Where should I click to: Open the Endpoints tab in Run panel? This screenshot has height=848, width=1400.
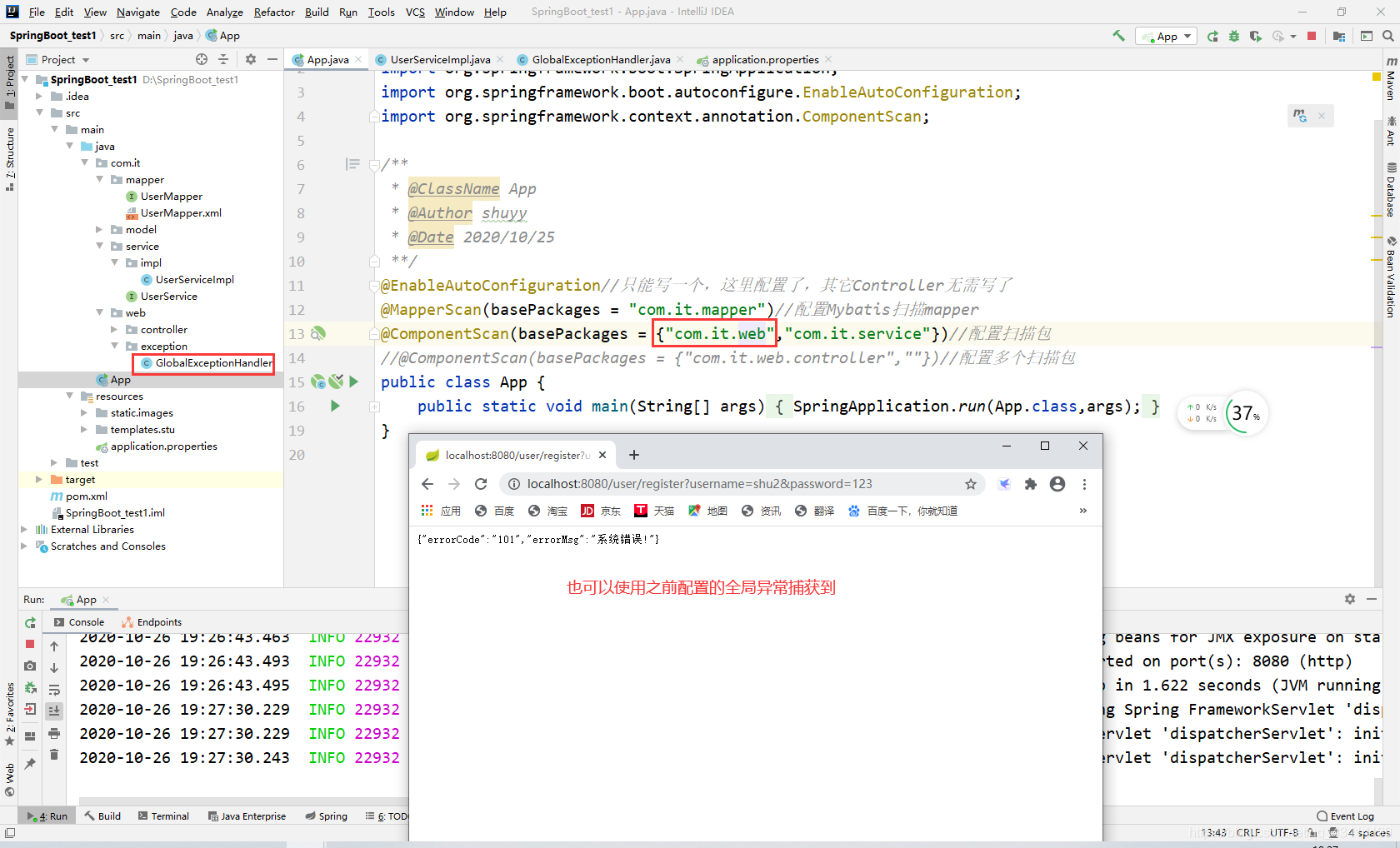[152, 622]
